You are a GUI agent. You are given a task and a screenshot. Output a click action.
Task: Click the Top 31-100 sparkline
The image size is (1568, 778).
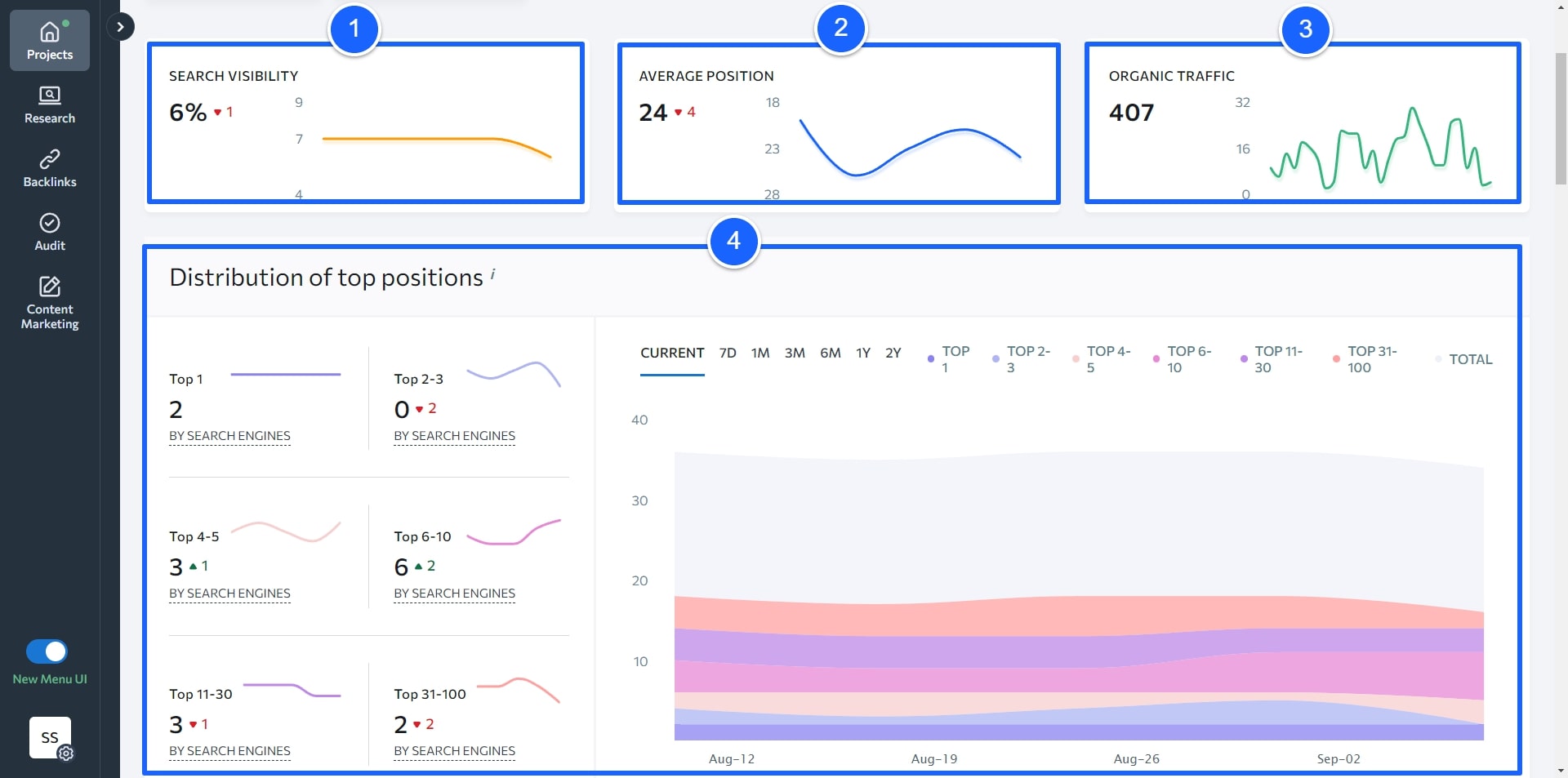[x=518, y=689]
